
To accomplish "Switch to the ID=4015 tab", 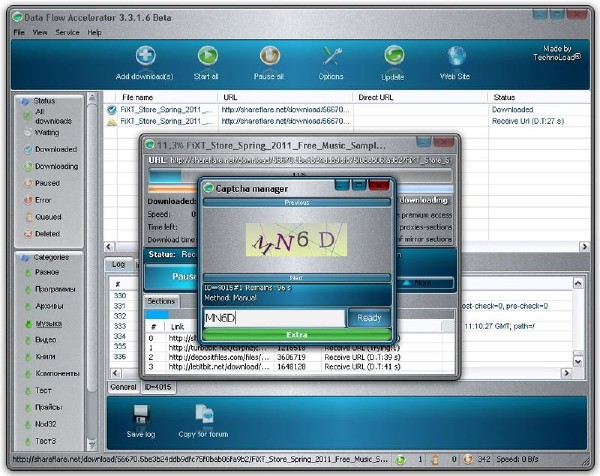I will [159, 386].
